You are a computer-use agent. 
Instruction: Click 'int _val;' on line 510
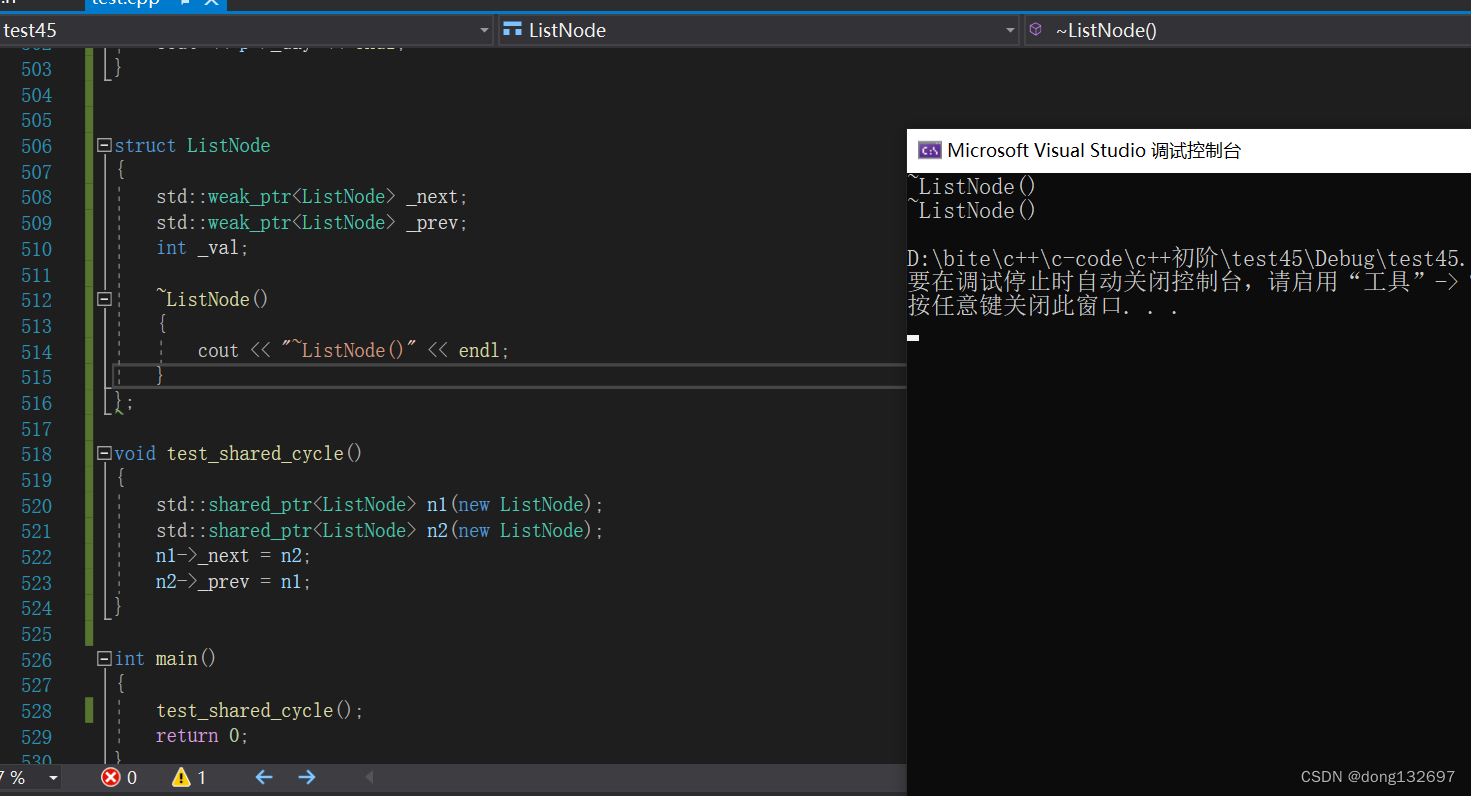click(202, 248)
